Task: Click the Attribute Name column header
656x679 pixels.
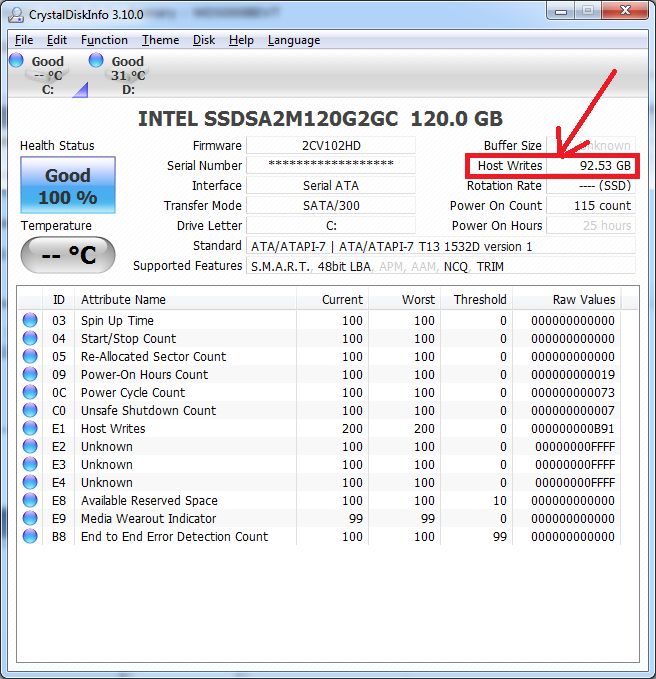Action: tap(185, 299)
